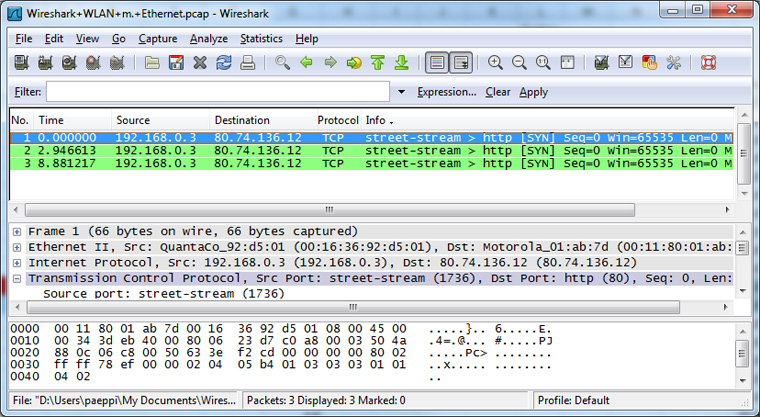Select packet 3 at time 8.881217
The image size is (760, 417).
(371, 163)
